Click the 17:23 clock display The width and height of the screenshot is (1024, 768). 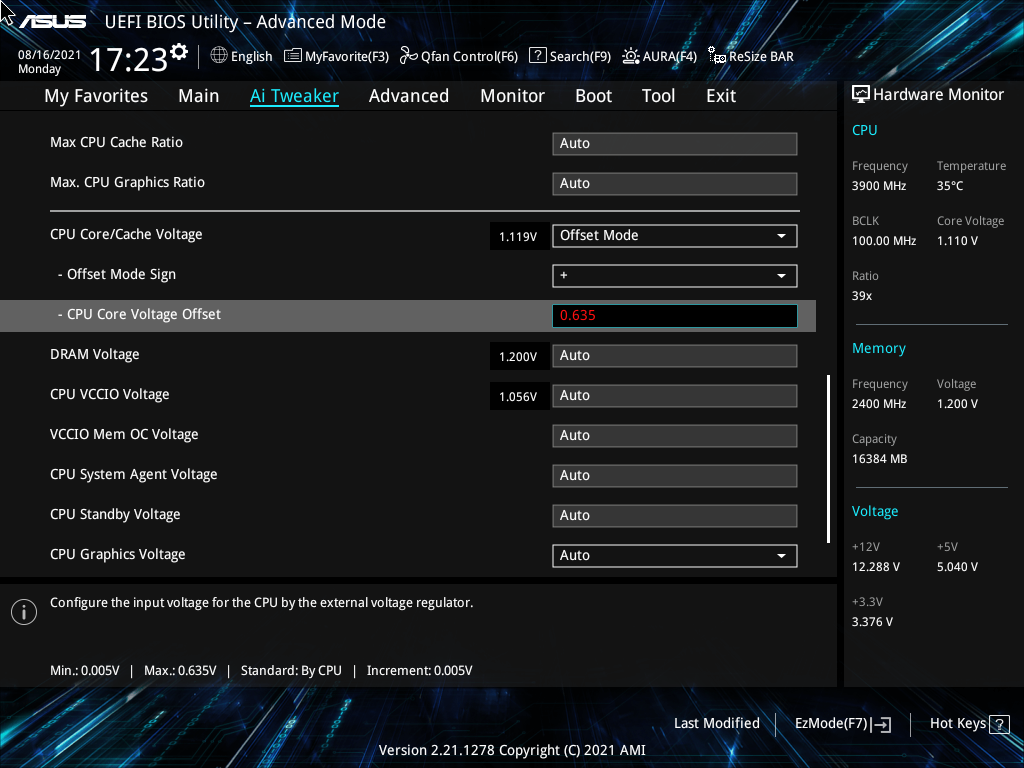tap(128, 60)
